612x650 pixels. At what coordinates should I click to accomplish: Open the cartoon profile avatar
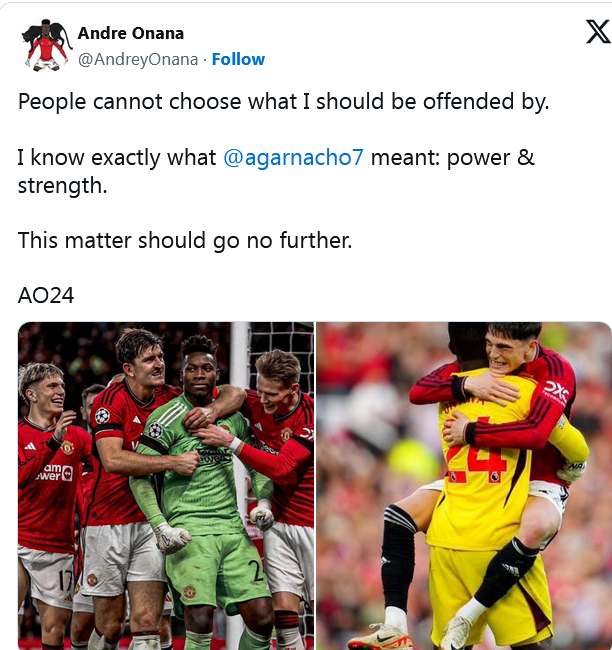[46, 45]
